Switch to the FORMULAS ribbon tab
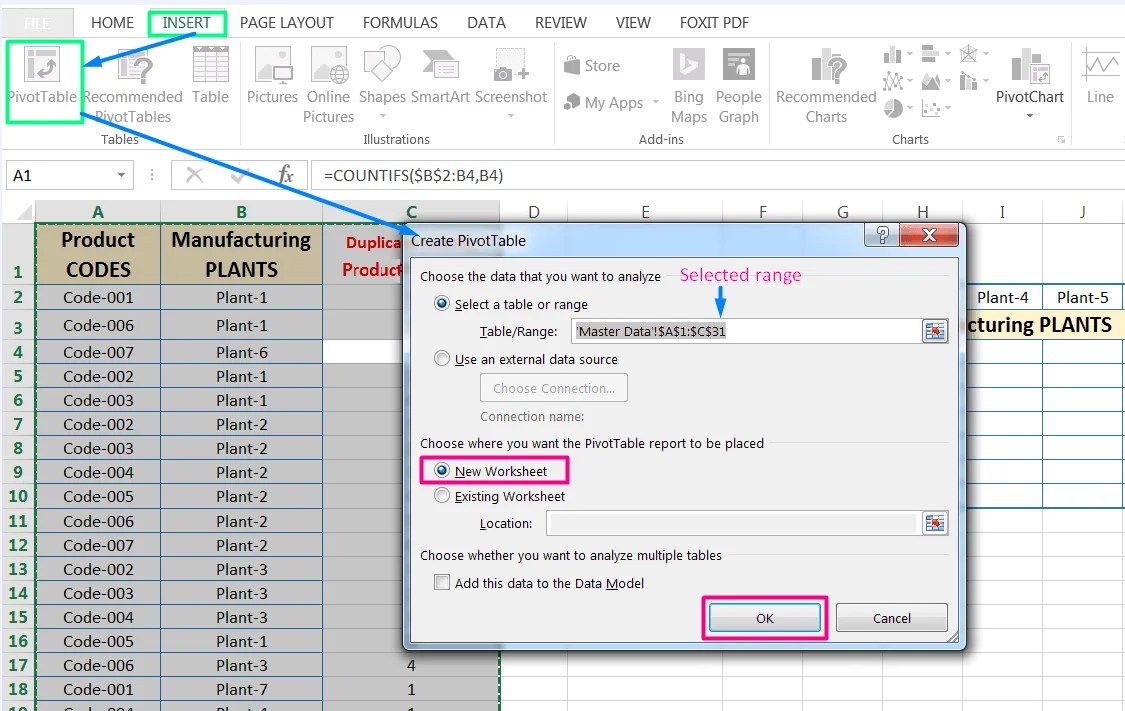The width and height of the screenshot is (1125, 711). click(x=400, y=22)
